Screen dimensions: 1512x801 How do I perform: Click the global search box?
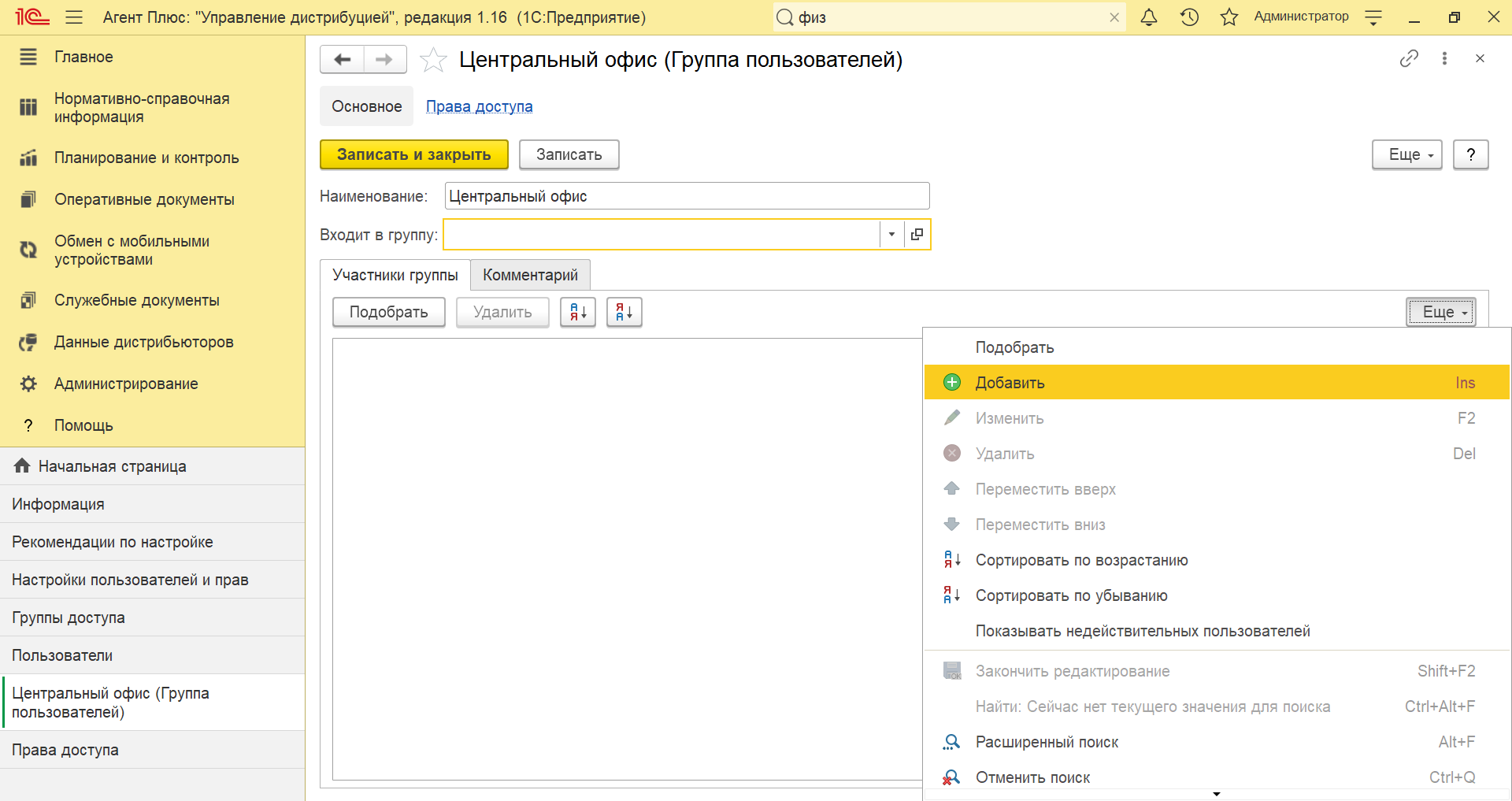click(x=949, y=17)
